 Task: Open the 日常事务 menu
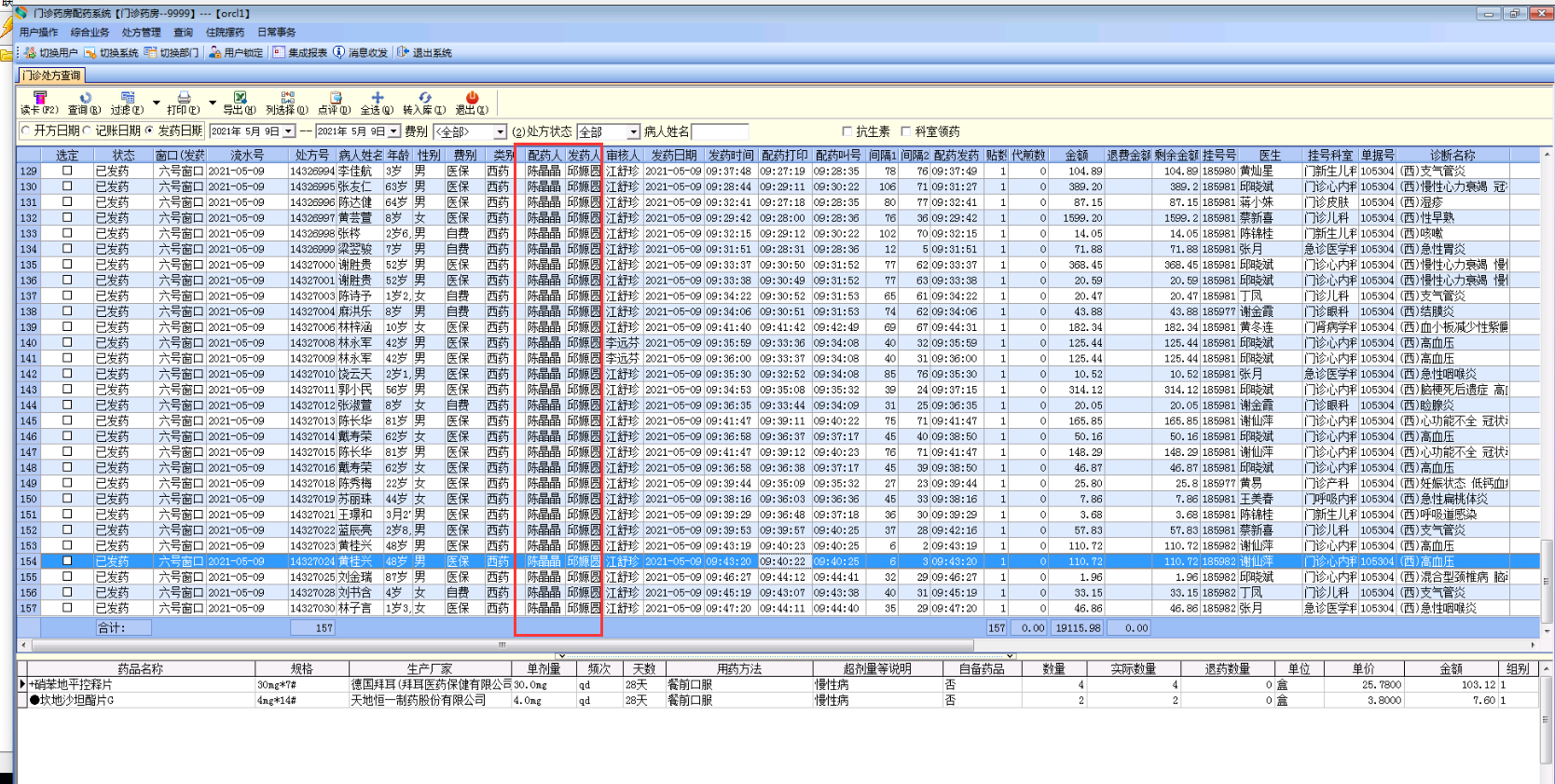pos(276,33)
